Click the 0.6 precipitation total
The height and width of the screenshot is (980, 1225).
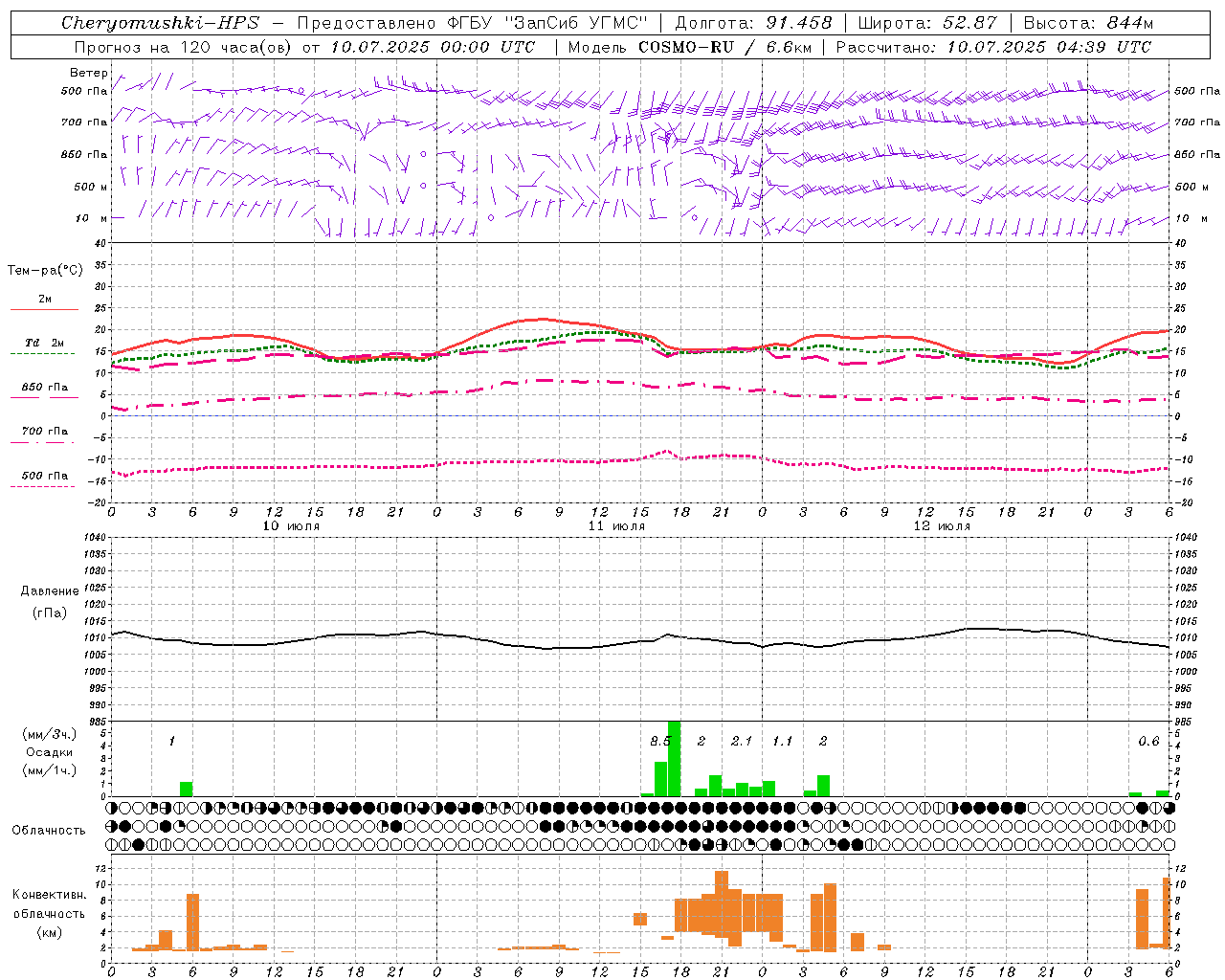point(1148,742)
